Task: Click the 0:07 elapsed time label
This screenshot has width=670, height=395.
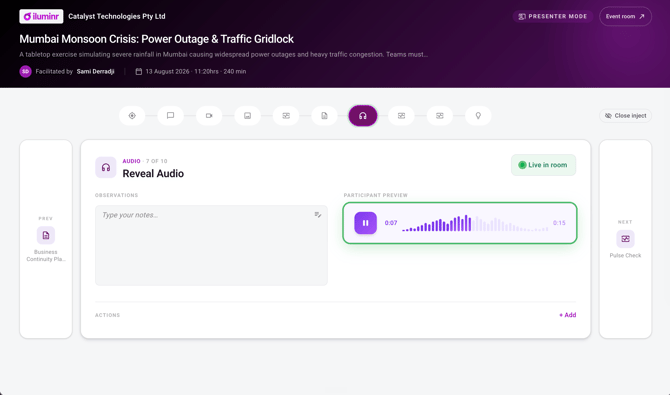Action: point(391,223)
